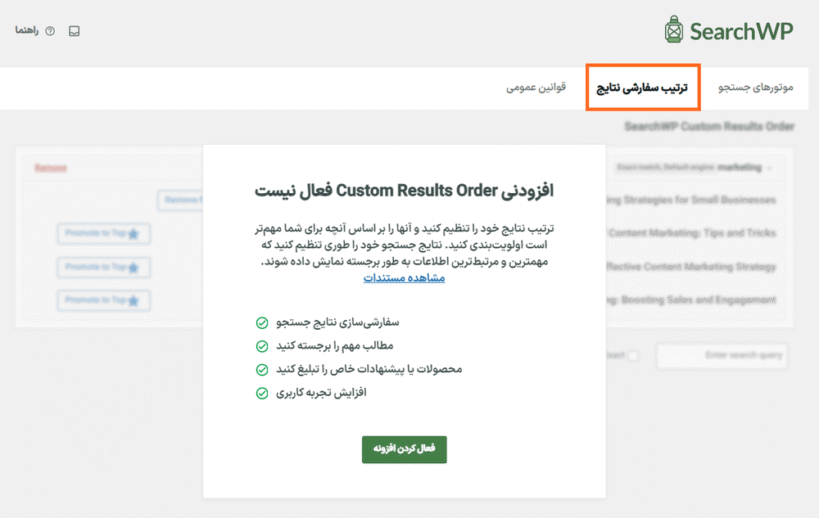Click check icon beside محصولات یا پیشنهادات خاص

[262, 370]
